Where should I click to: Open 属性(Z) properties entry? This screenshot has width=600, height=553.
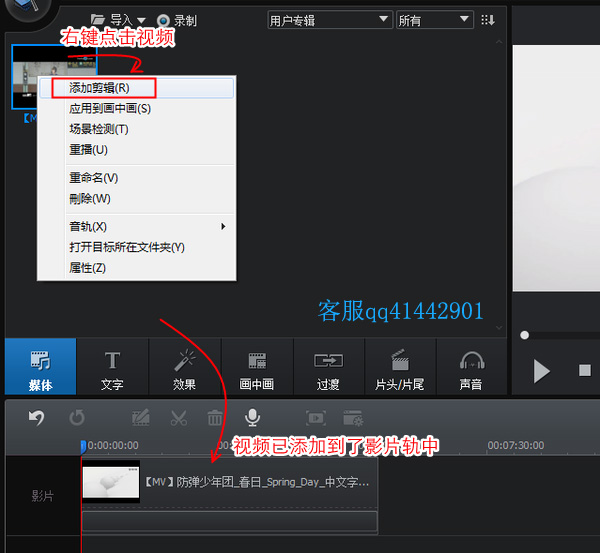136,268
